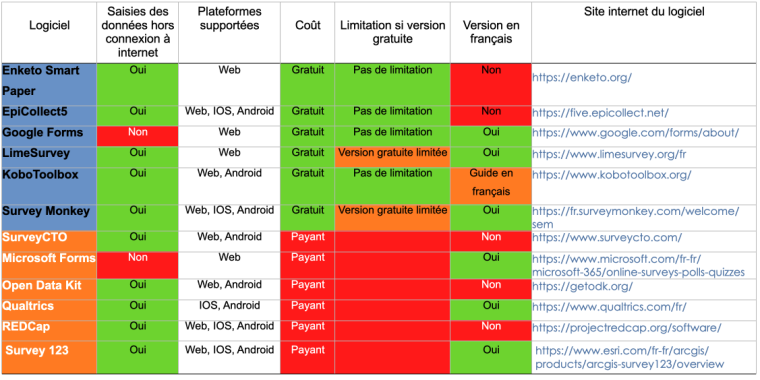
Task: Select the Enketo Smart Paper row header
Action: [x=48, y=83]
